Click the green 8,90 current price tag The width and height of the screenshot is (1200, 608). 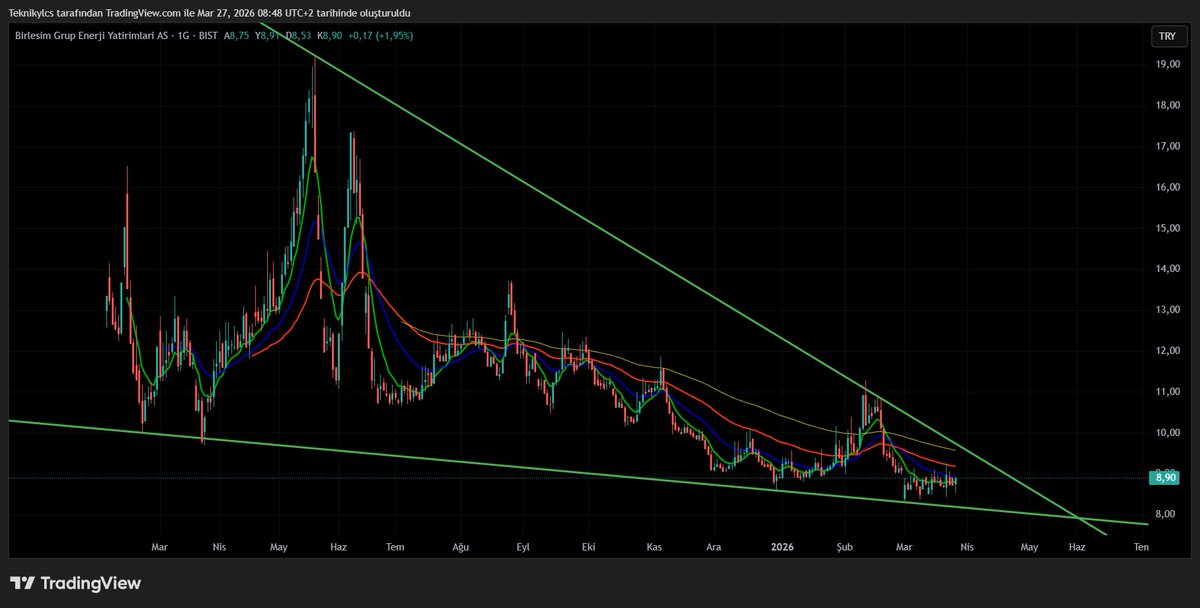1165,478
